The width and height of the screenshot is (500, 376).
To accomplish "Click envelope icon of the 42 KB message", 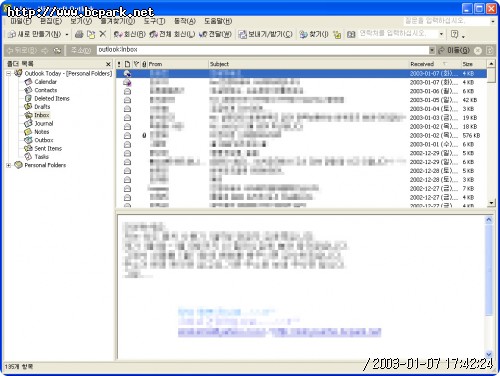I will pos(127,100).
